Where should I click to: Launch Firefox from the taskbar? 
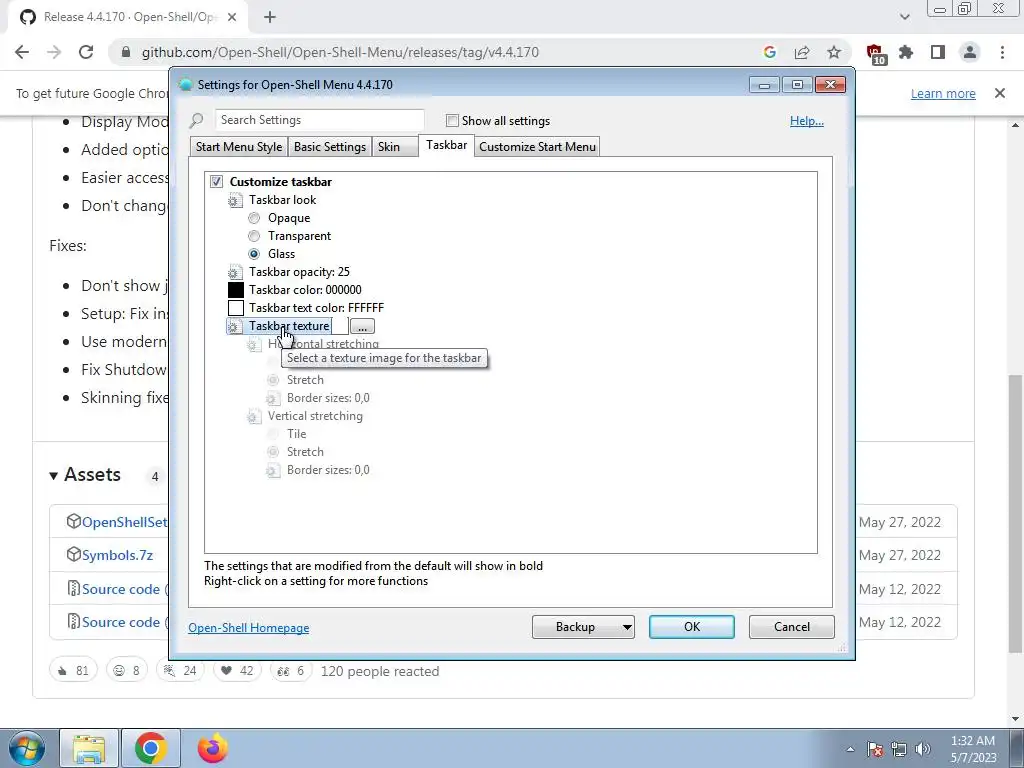pos(213,748)
